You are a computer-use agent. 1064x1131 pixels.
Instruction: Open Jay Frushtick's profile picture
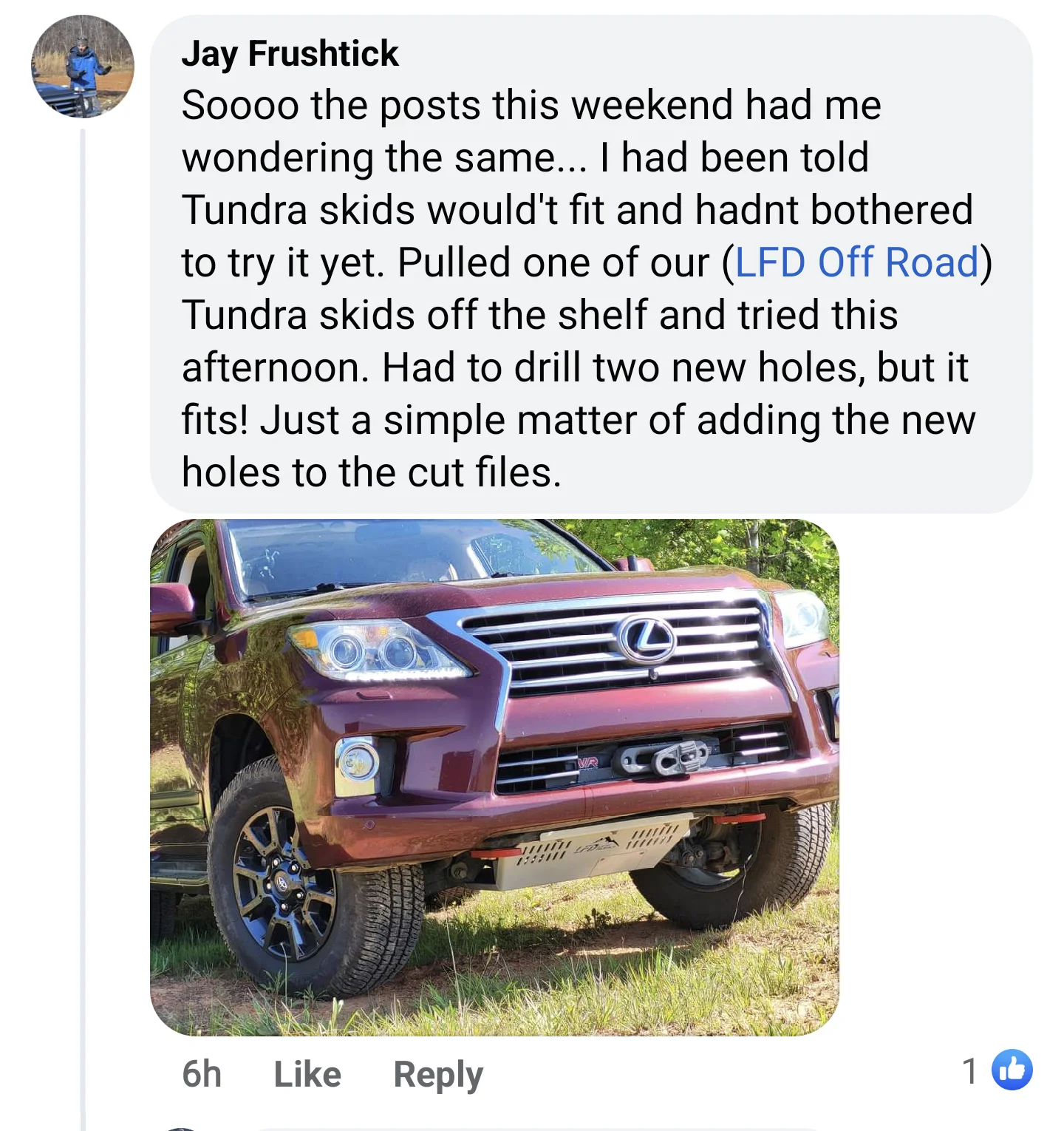(x=83, y=67)
